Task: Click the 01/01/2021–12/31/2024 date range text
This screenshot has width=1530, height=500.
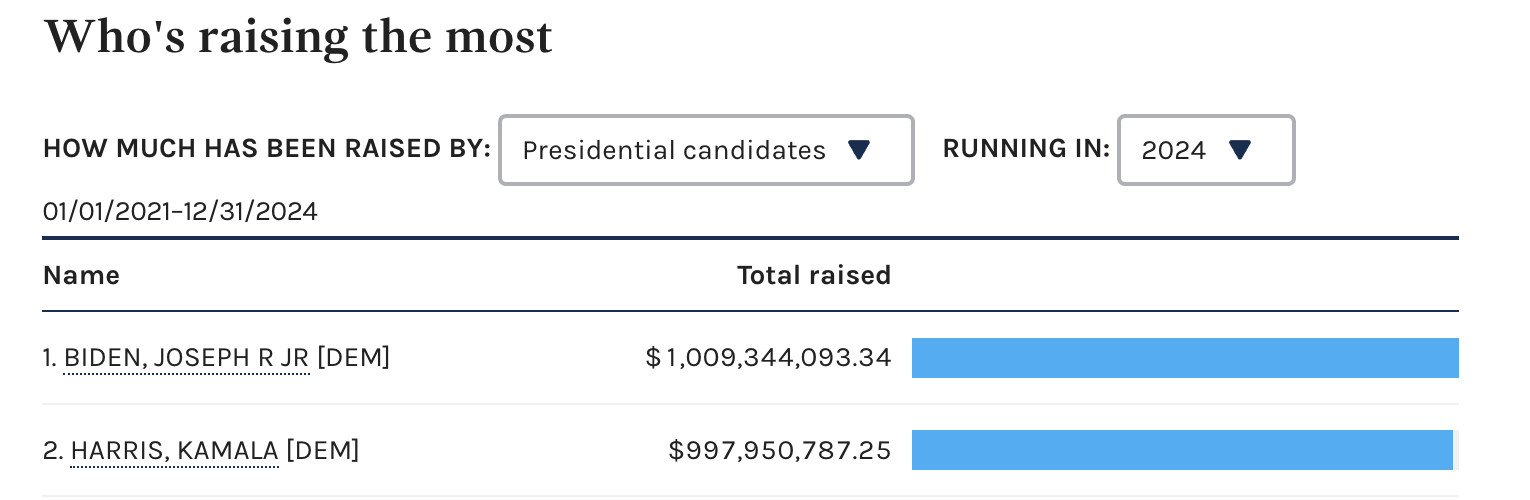Action: click(x=180, y=212)
